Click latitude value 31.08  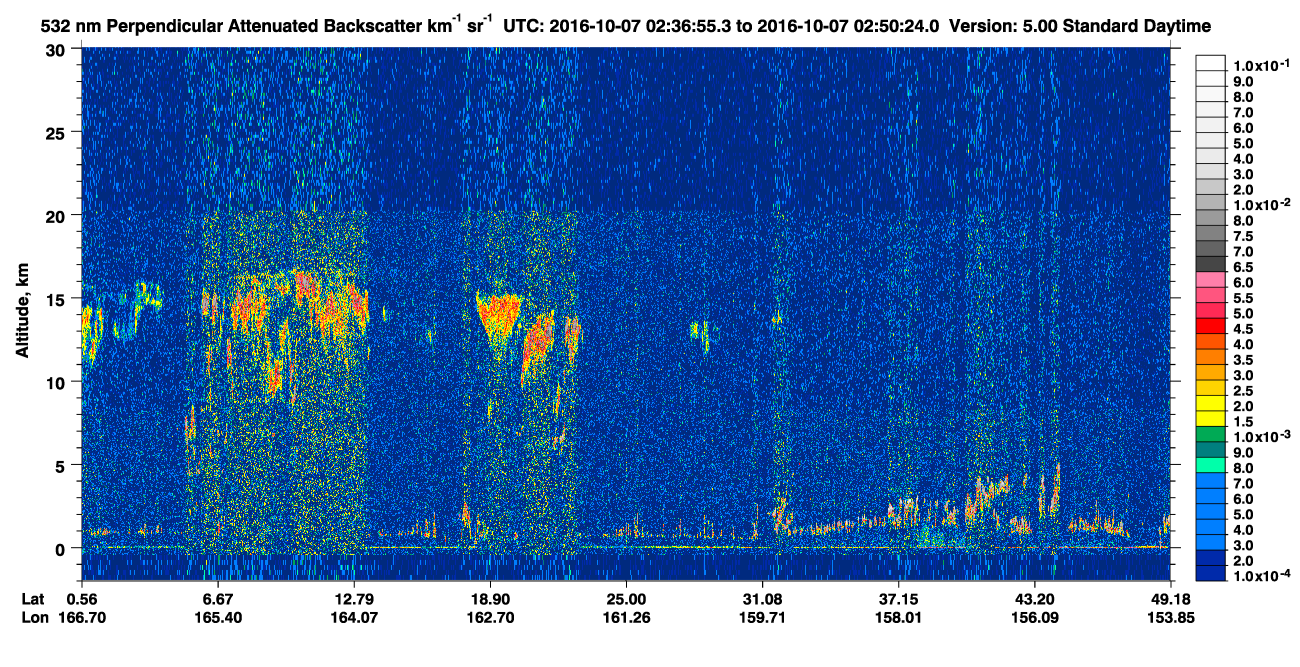(762, 598)
